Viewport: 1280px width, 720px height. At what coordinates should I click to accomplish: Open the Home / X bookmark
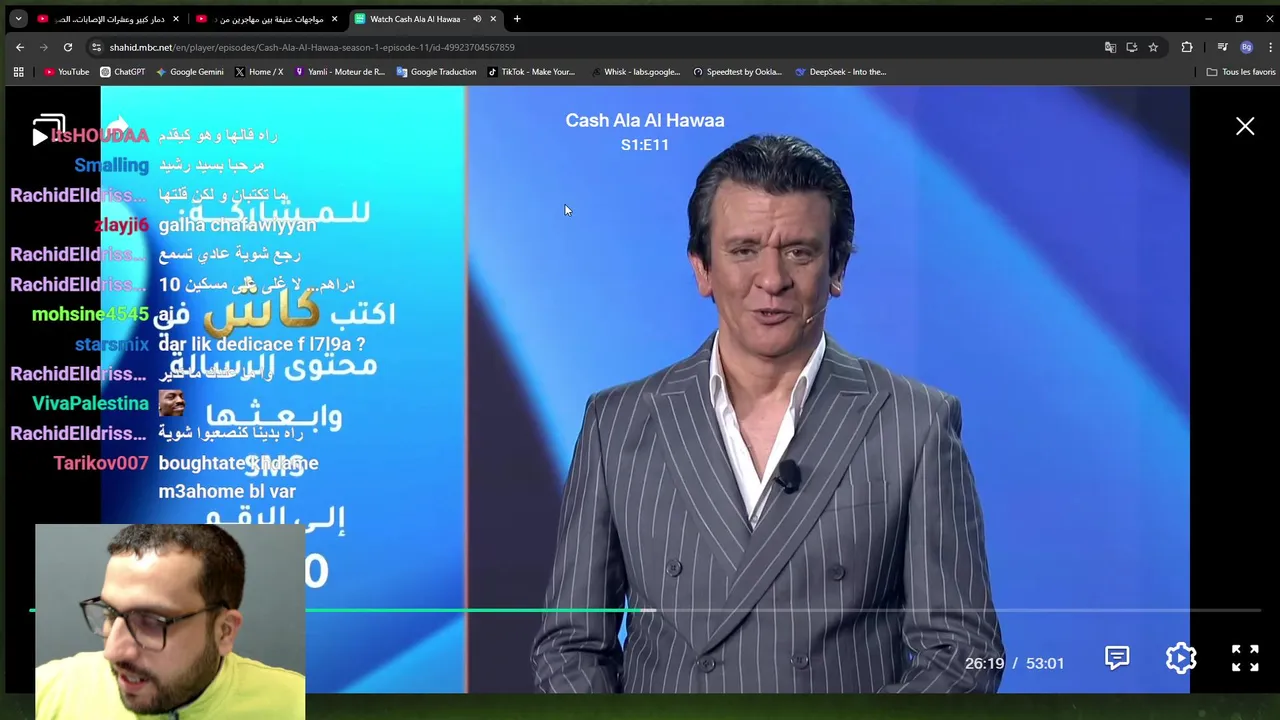point(258,72)
